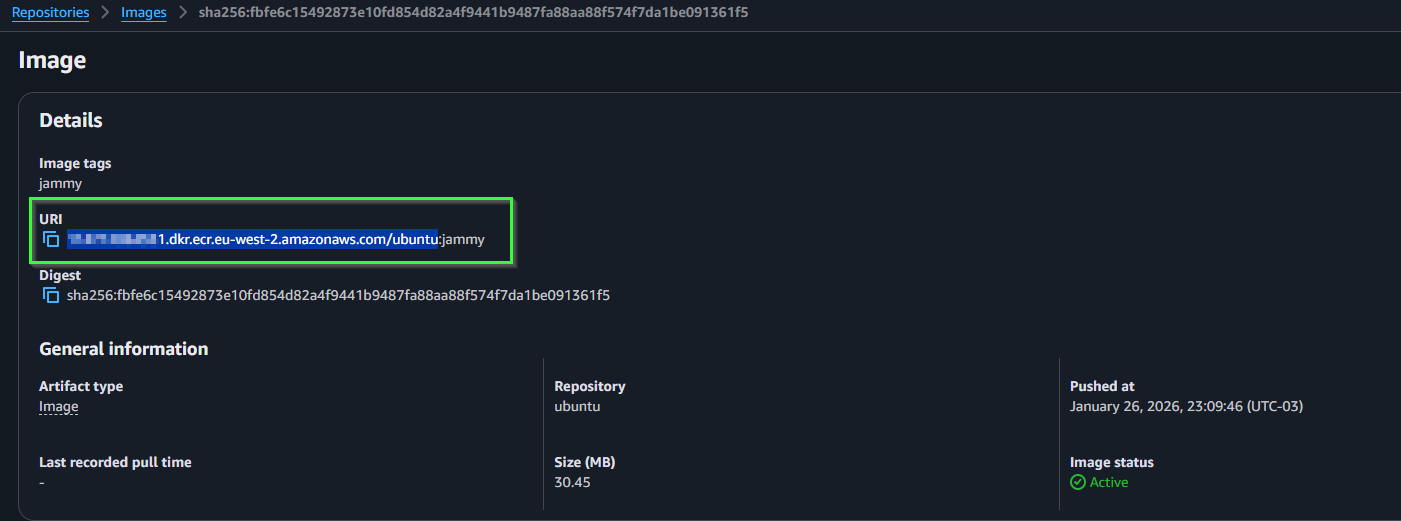Image resolution: width=1401 pixels, height=521 pixels.
Task: Copy the sha256 digest with its copy icon
Action: point(51,296)
